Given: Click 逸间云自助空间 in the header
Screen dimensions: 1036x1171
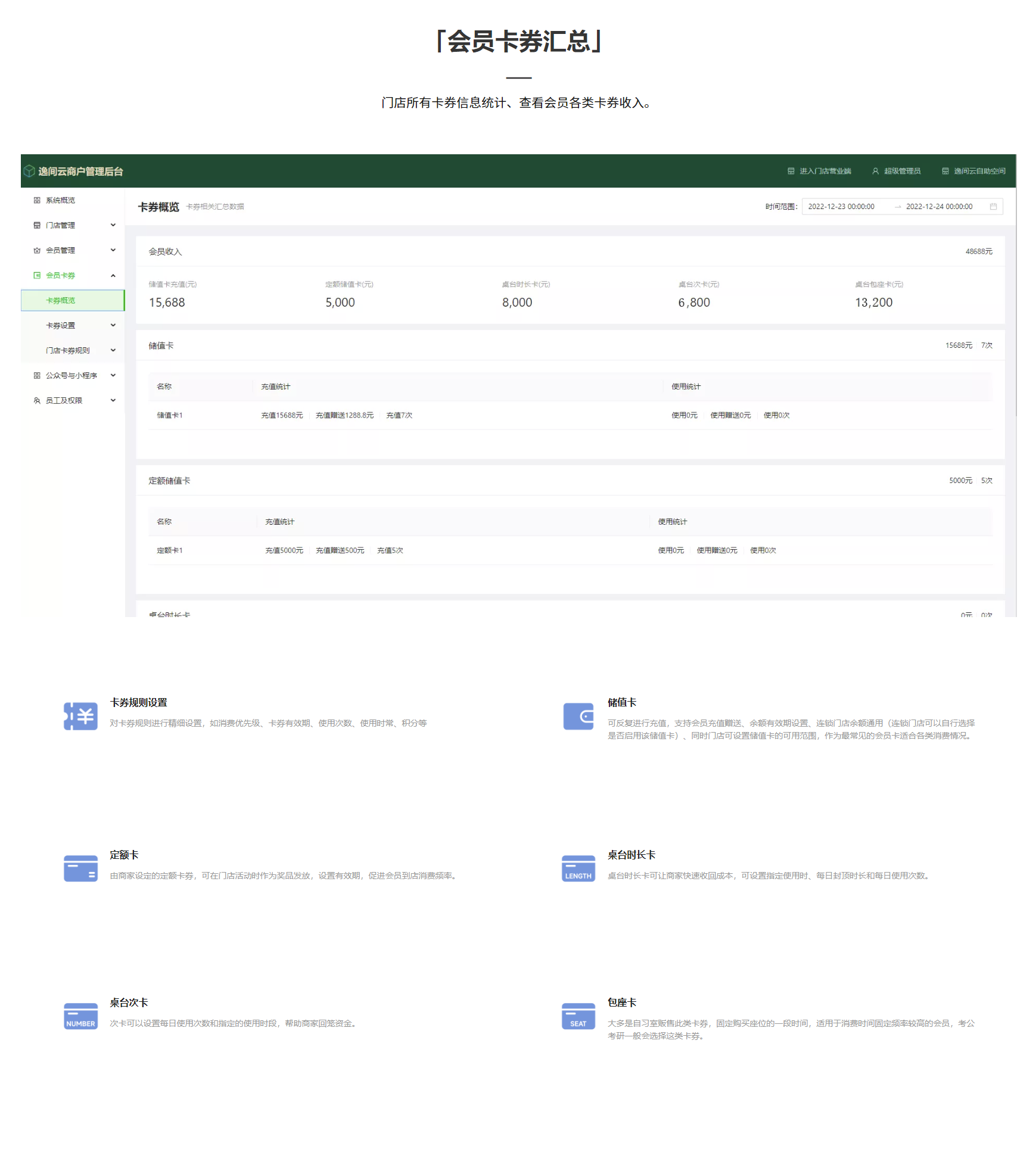Looking at the screenshot, I should [973, 171].
